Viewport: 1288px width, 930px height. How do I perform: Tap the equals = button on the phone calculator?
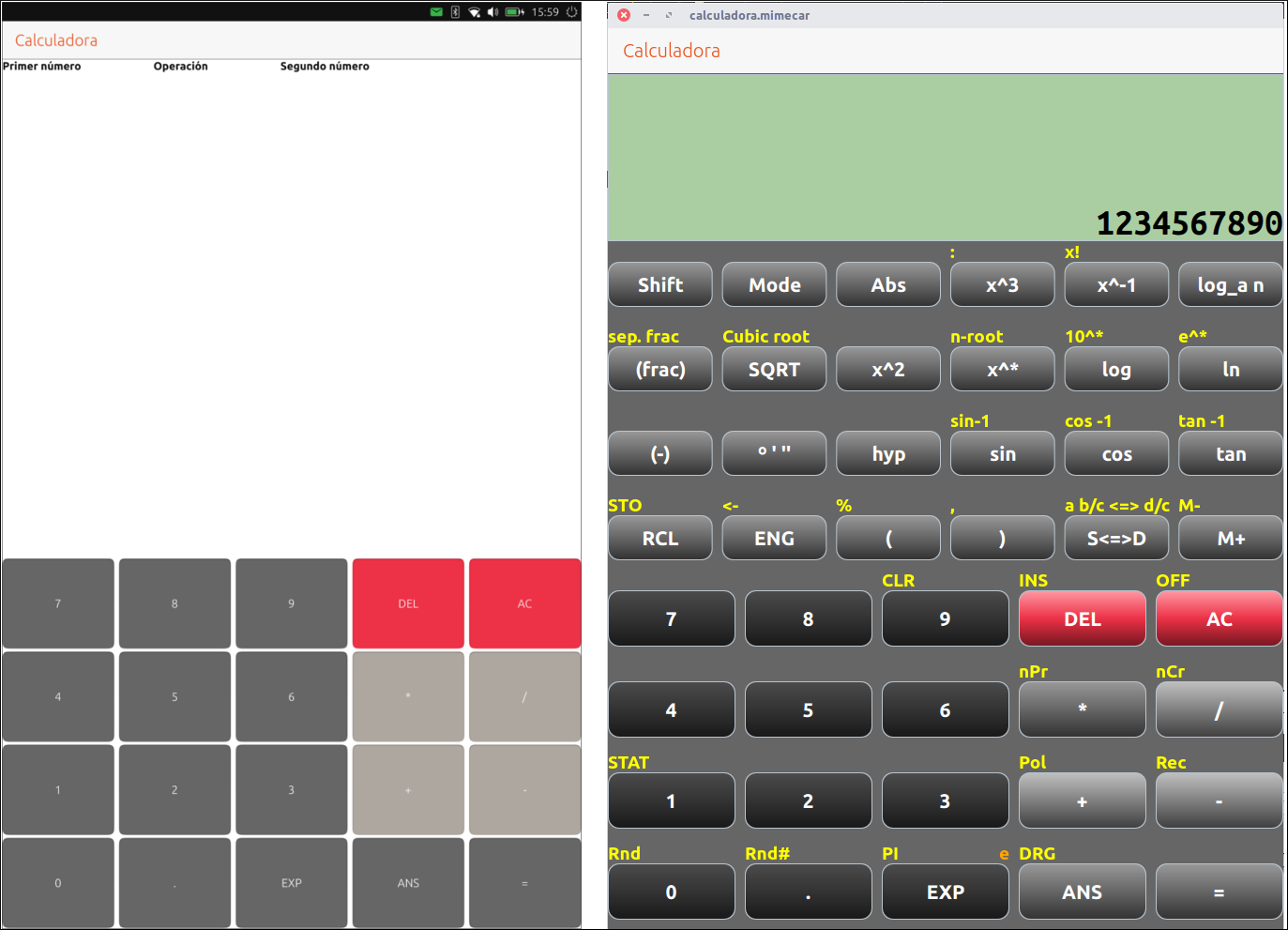tap(525, 882)
